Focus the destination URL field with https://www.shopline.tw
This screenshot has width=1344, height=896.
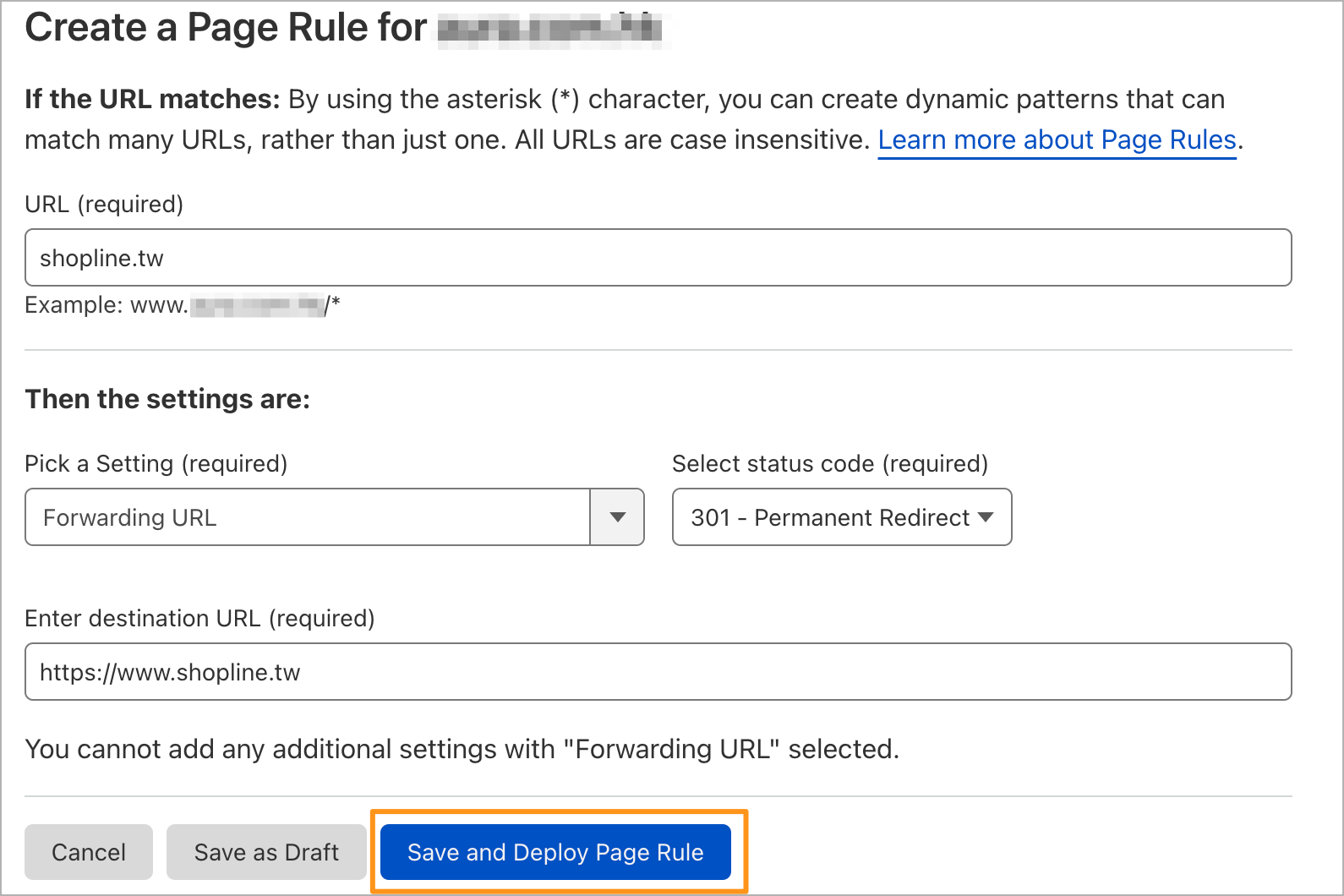coord(658,672)
